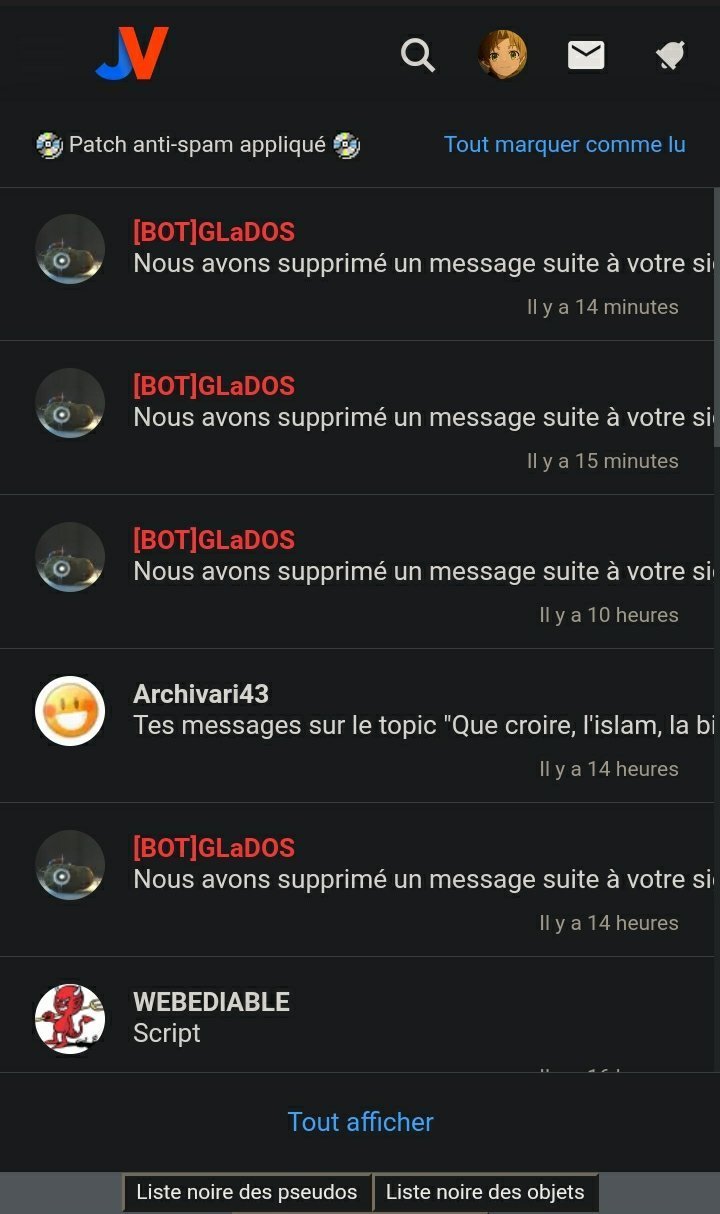Open the JV logo home link

tap(132, 54)
